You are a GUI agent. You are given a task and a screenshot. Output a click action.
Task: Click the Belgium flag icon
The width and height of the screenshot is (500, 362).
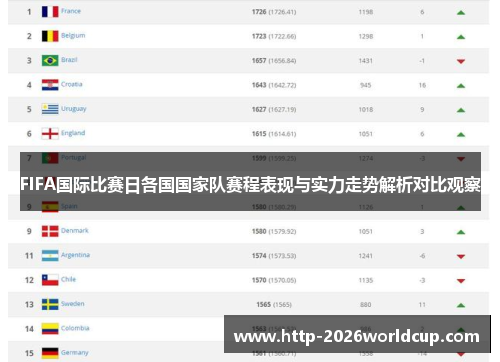click(50, 36)
